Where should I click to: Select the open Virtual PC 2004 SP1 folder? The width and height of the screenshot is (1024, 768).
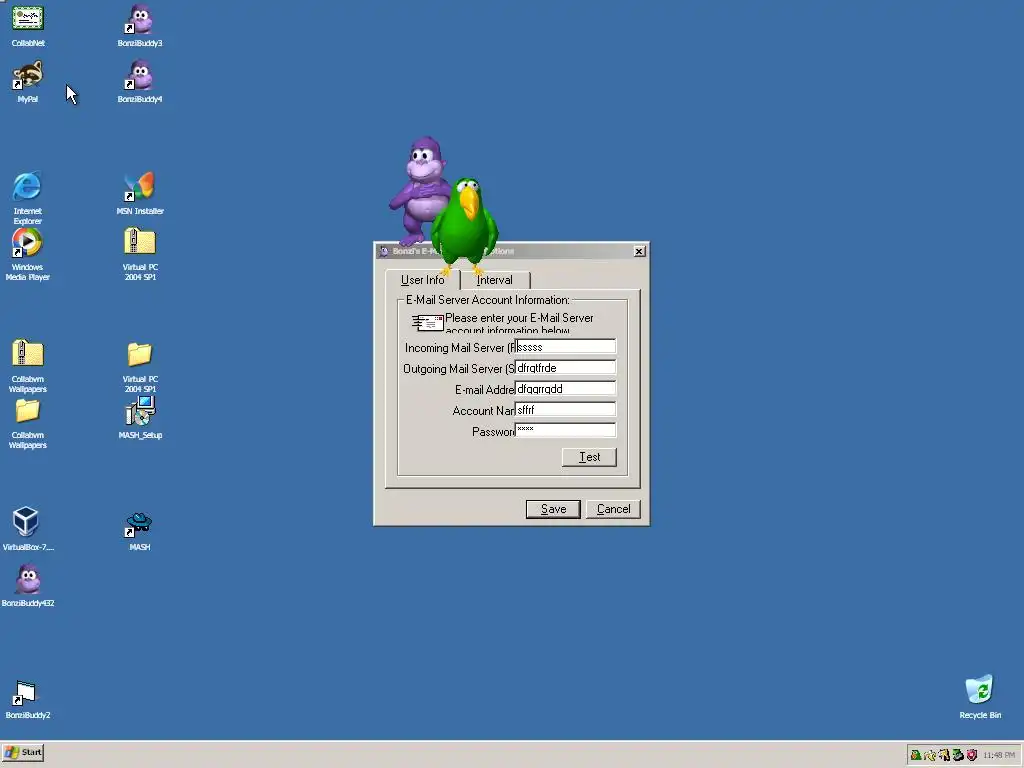140,366
